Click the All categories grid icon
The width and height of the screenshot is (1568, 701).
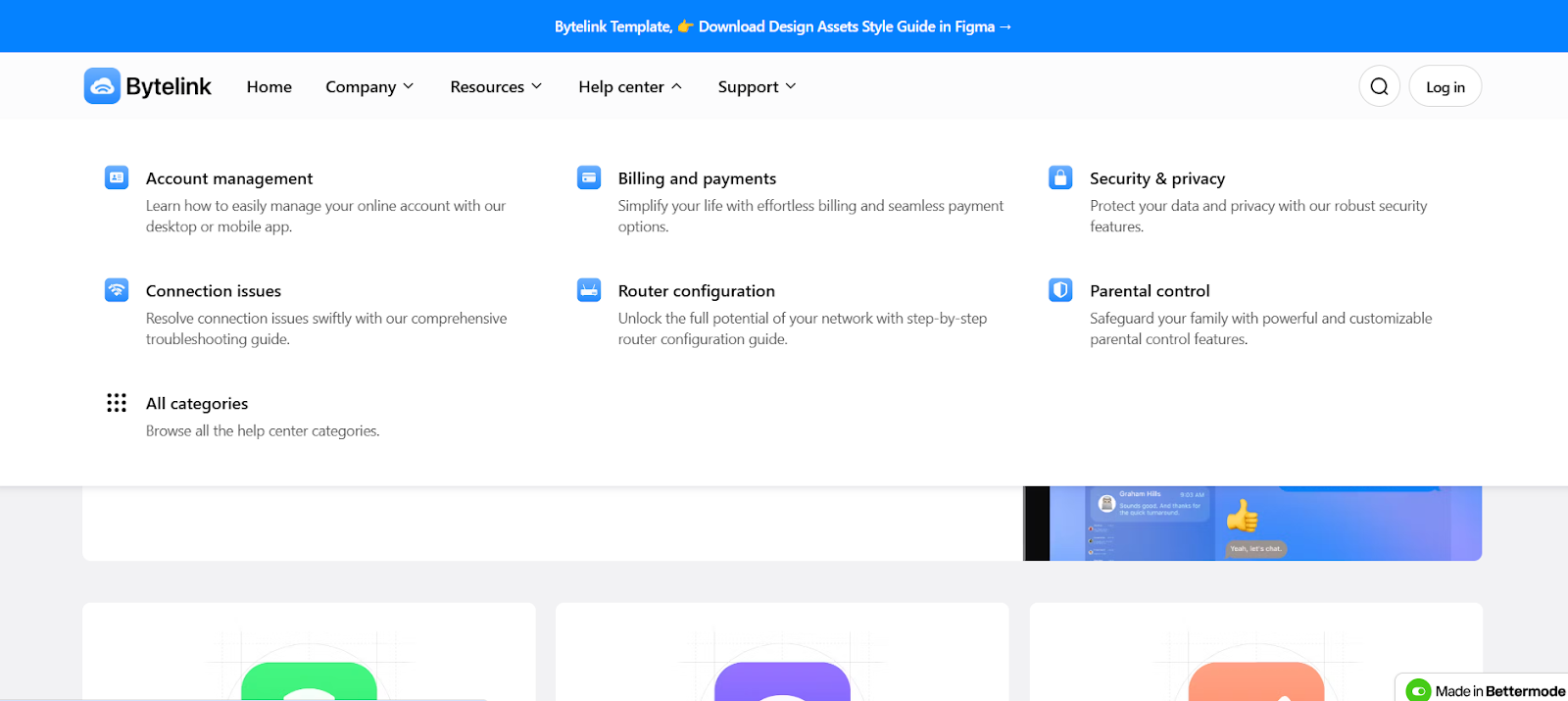click(x=117, y=403)
